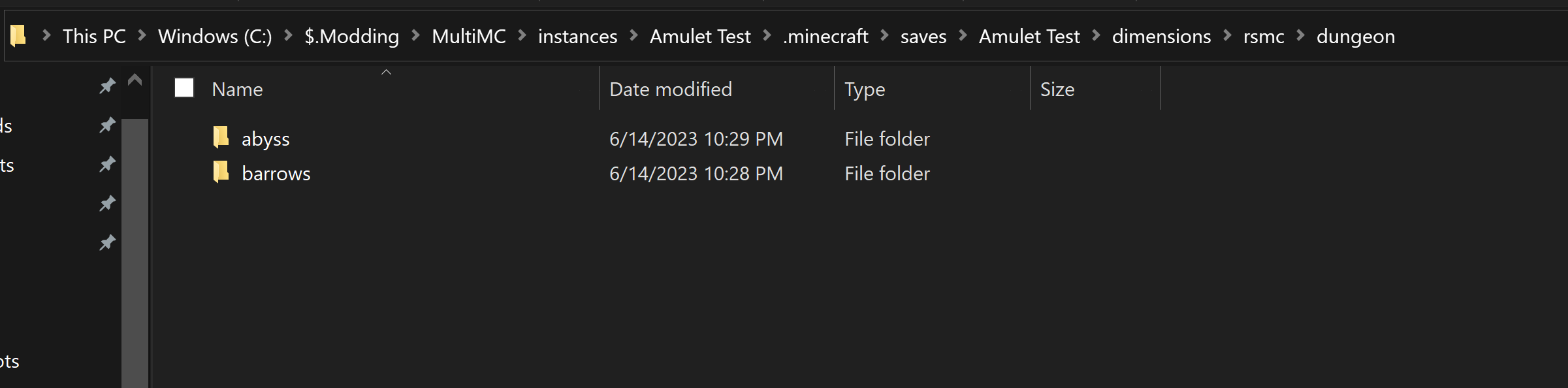The image size is (1568, 388).
Task: Select the barrows row checkbox area
Action: pyautogui.click(x=183, y=172)
